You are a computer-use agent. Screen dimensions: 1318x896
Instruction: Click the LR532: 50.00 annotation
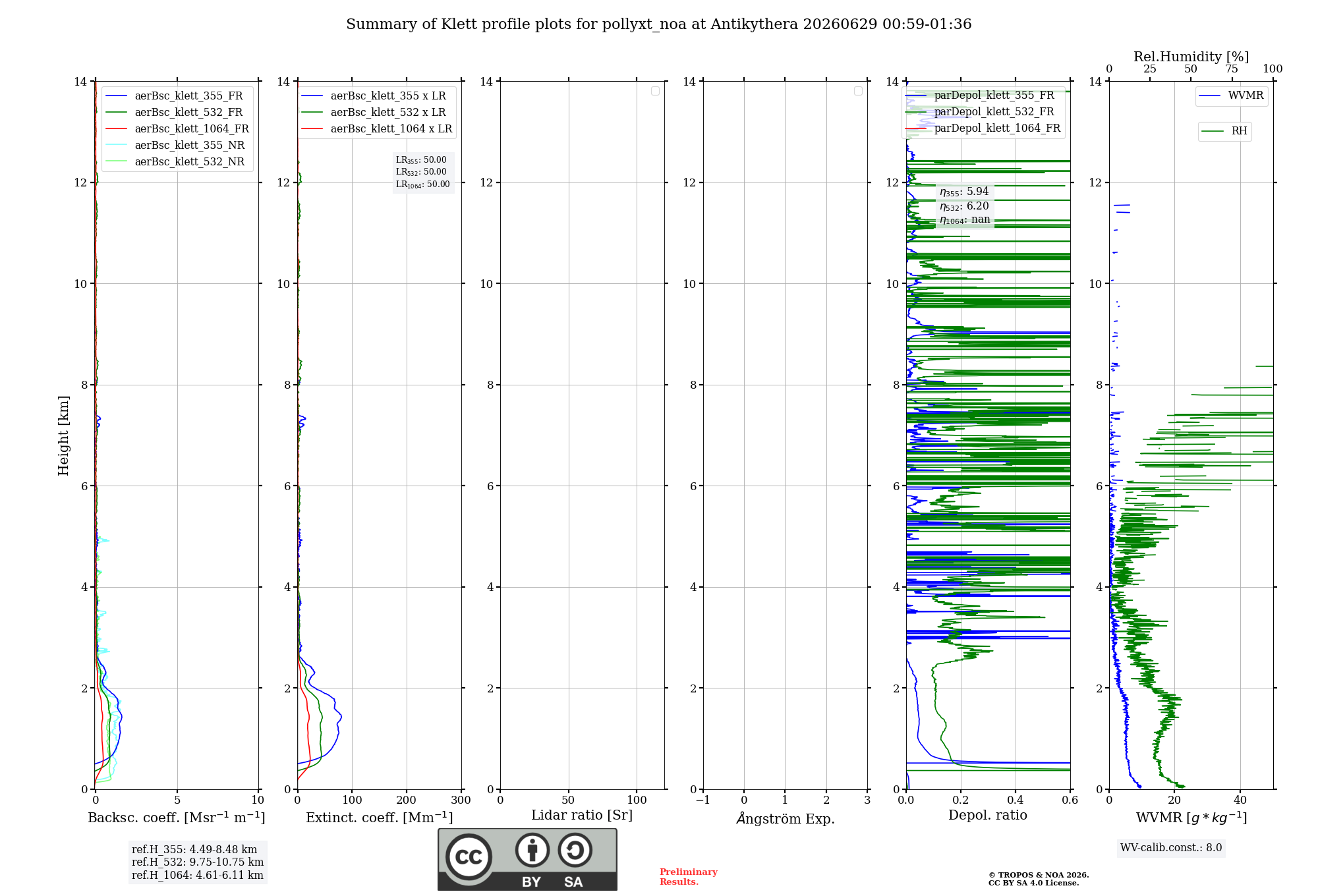[421, 172]
